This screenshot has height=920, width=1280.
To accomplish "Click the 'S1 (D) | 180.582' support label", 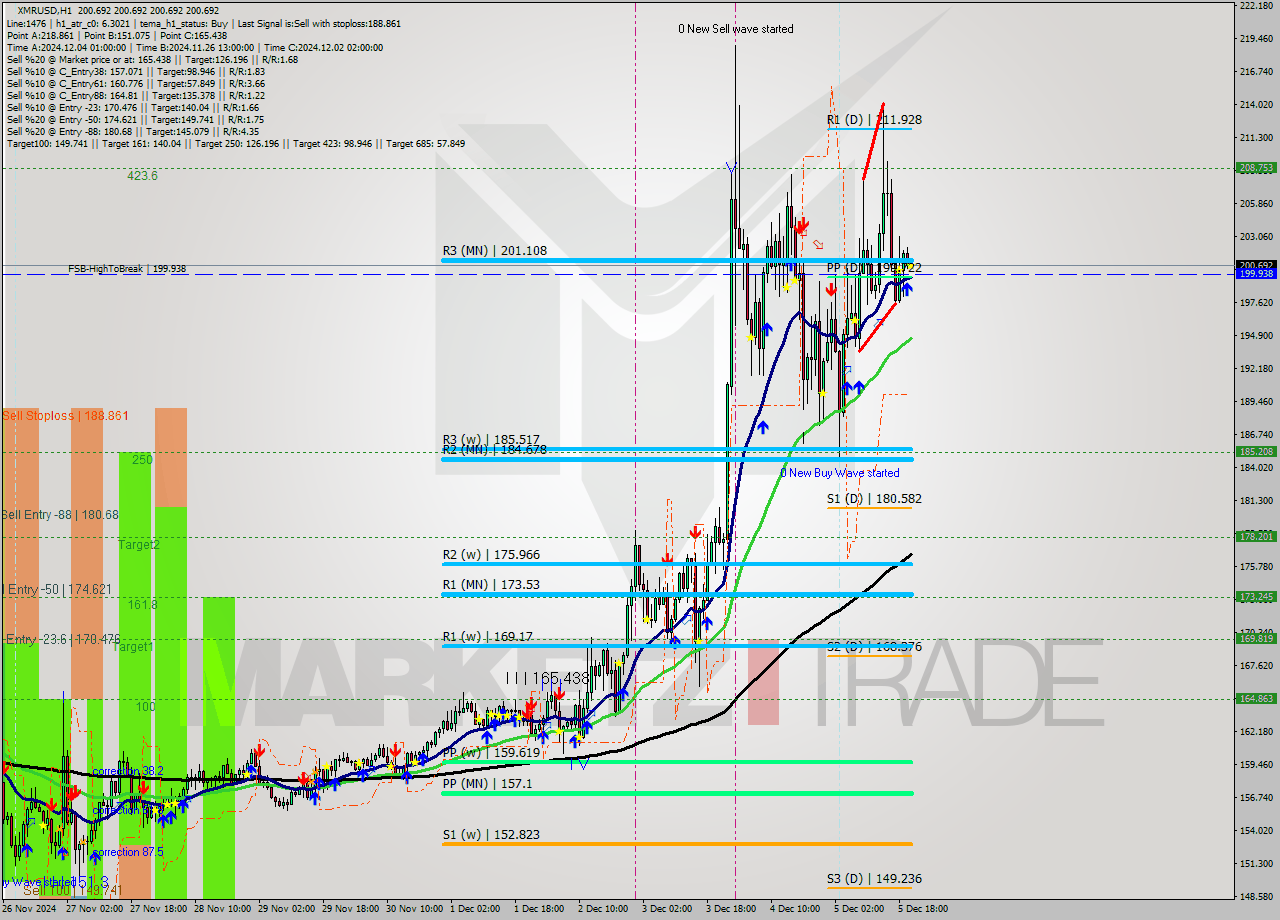I will (874, 498).
